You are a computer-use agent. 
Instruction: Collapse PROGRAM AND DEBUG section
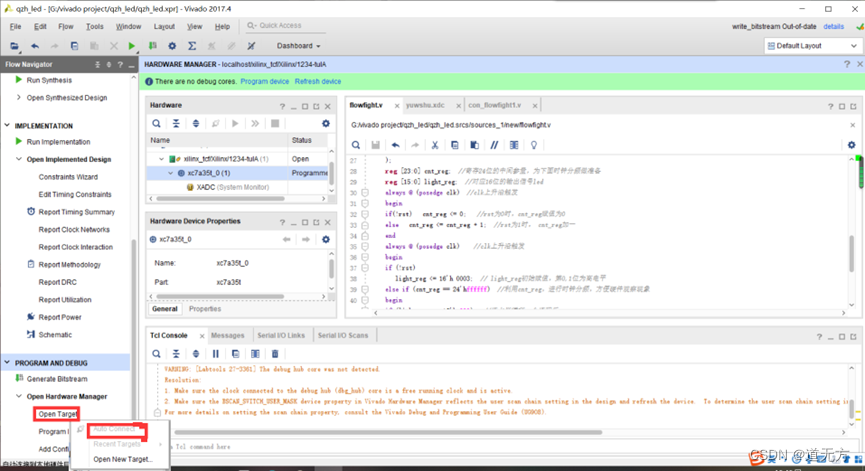tap(7, 363)
